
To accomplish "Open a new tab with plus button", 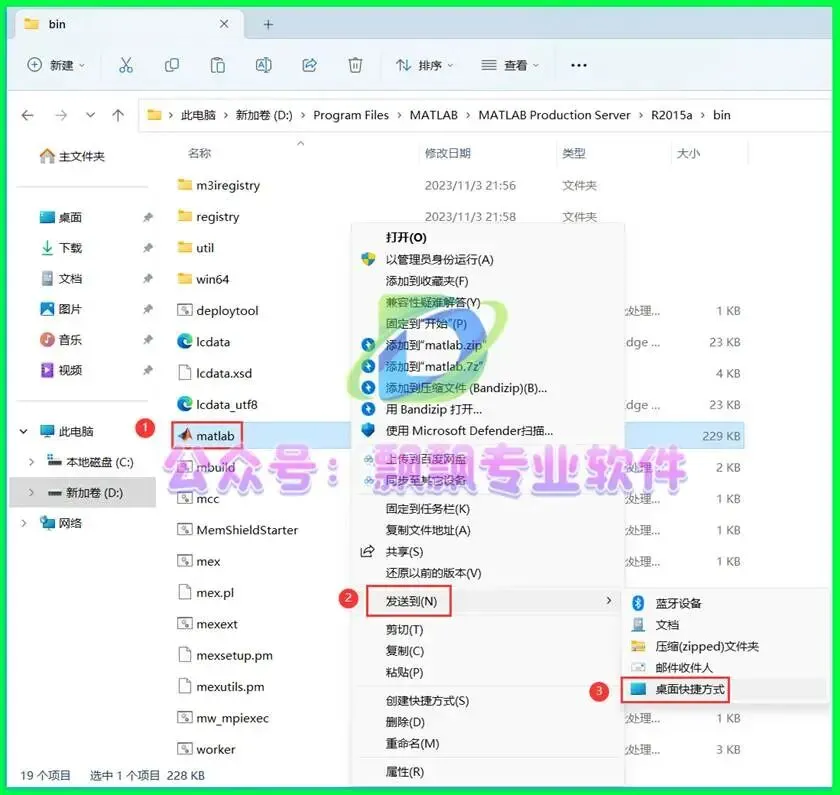I will coord(268,24).
